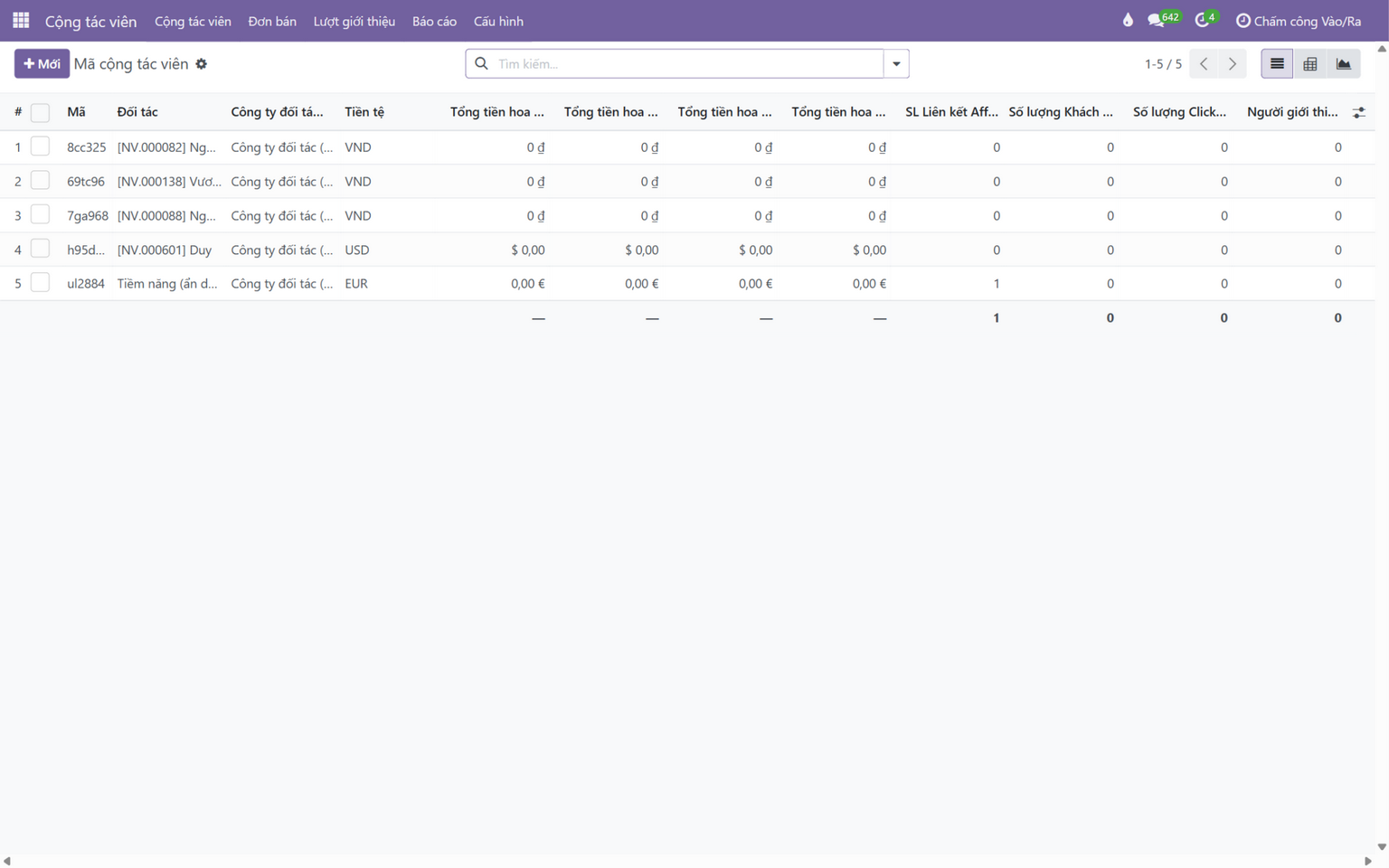This screenshot has height=868, width=1389.
Task: Switch to pivot table view
Action: (x=1310, y=63)
